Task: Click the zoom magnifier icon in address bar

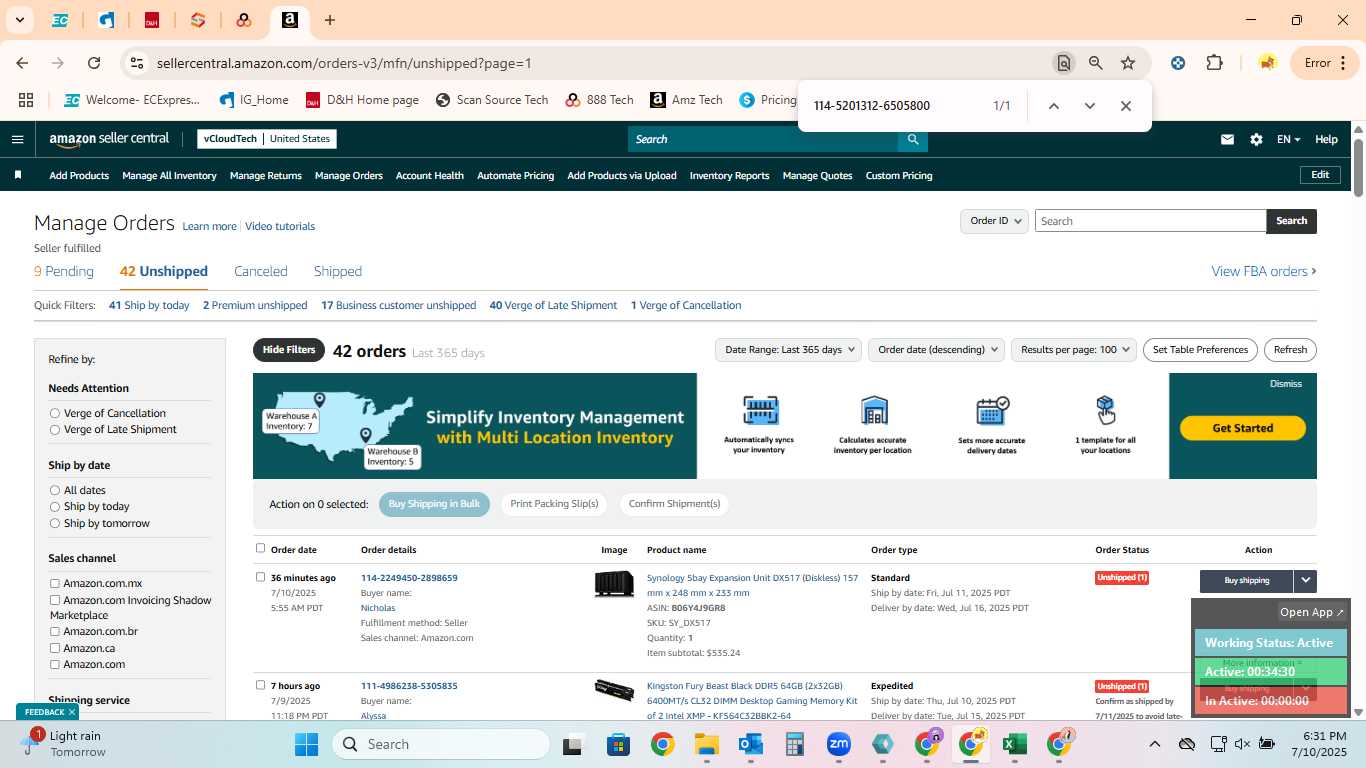Action: (1096, 63)
